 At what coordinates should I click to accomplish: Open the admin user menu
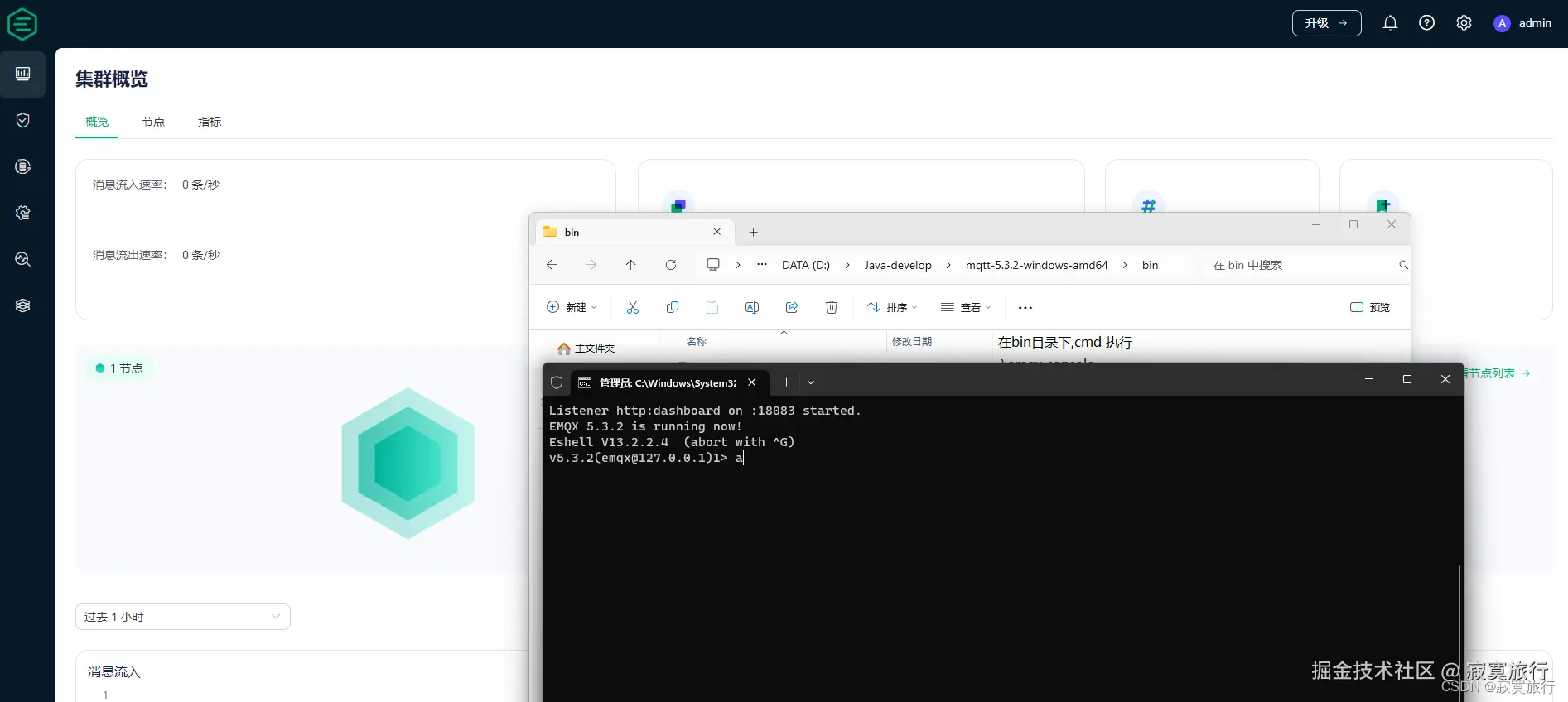(x=1522, y=23)
